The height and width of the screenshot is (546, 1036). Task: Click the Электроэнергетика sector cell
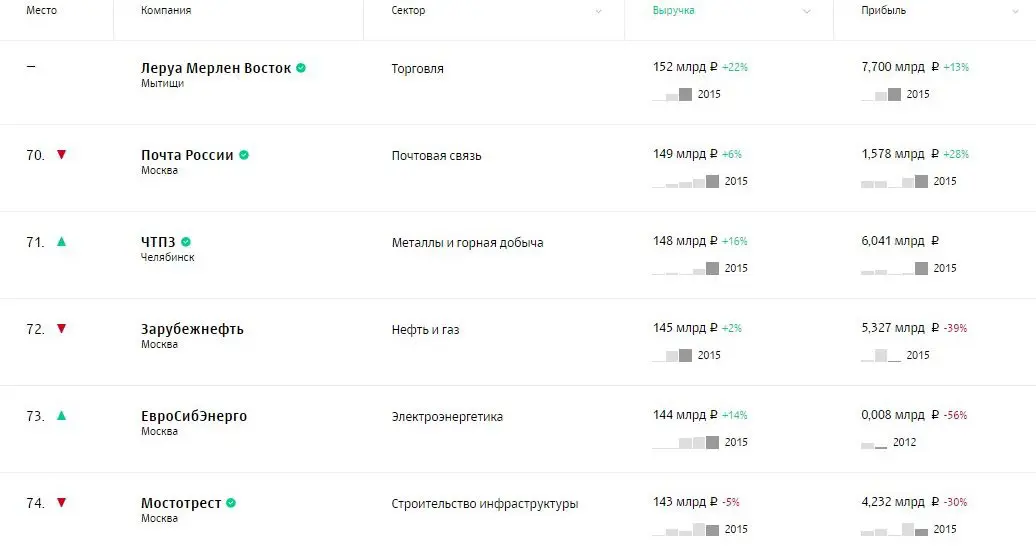point(447,417)
